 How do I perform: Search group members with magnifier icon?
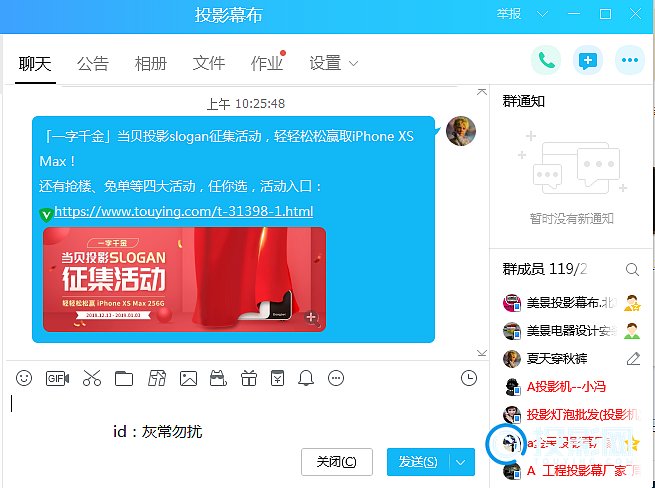pyautogui.click(x=632, y=269)
